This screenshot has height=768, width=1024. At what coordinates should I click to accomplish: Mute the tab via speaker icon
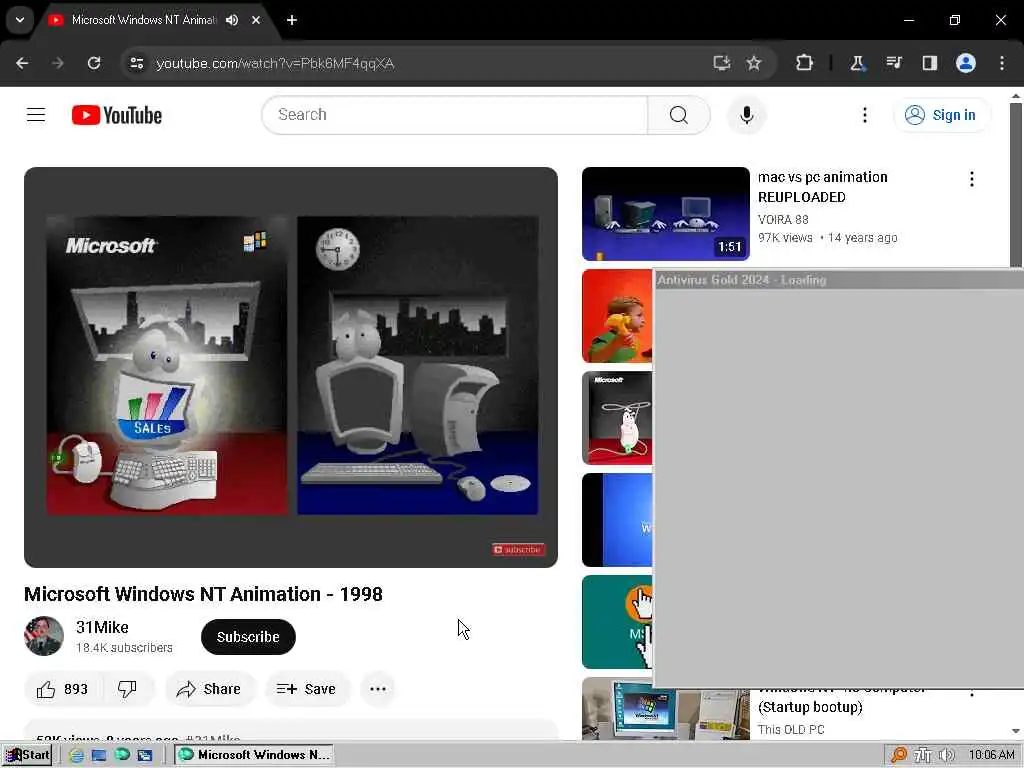coord(232,20)
